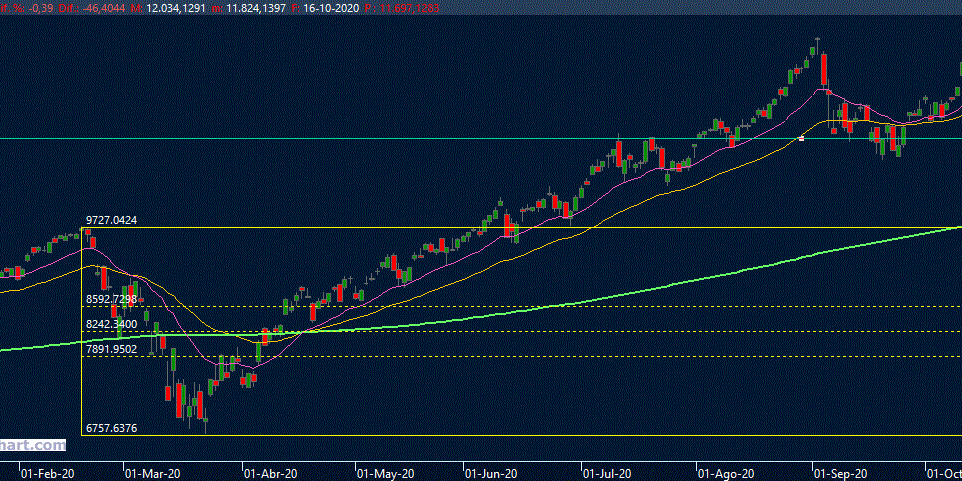Select the 01-Abr-20 date label

(x=271, y=474)
